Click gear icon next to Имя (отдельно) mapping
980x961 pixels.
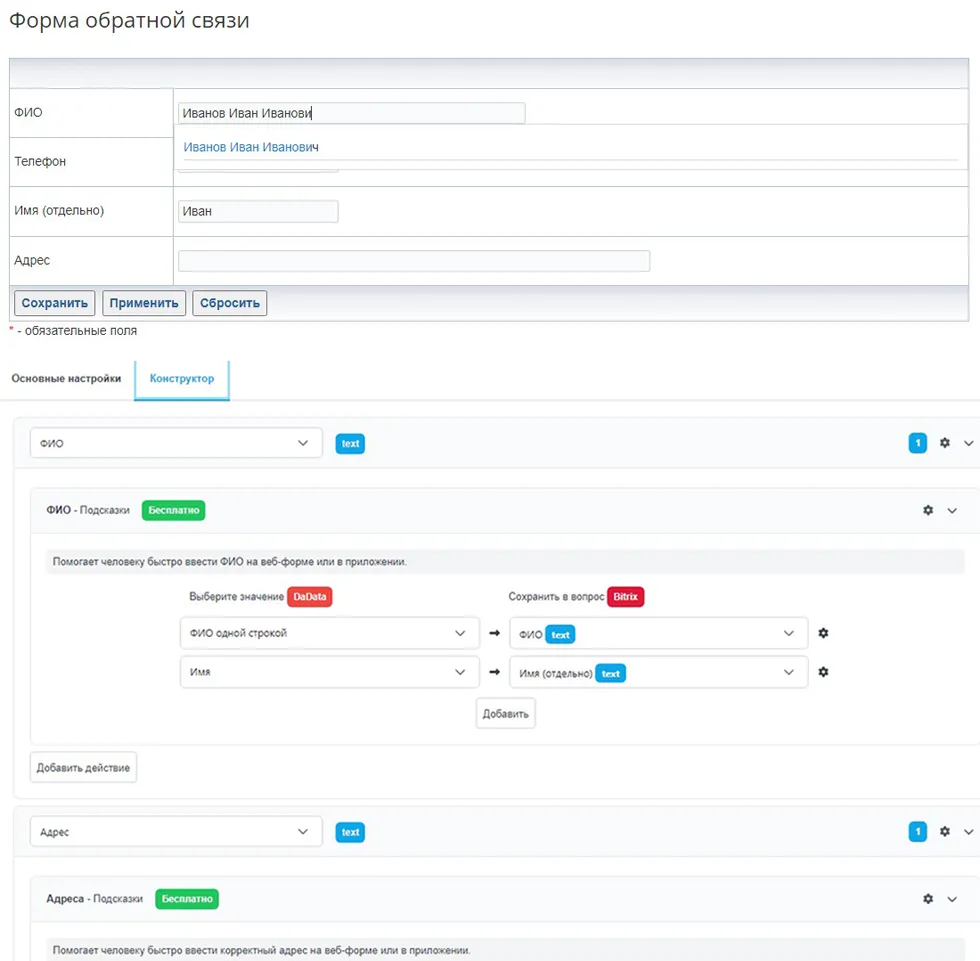823,672
